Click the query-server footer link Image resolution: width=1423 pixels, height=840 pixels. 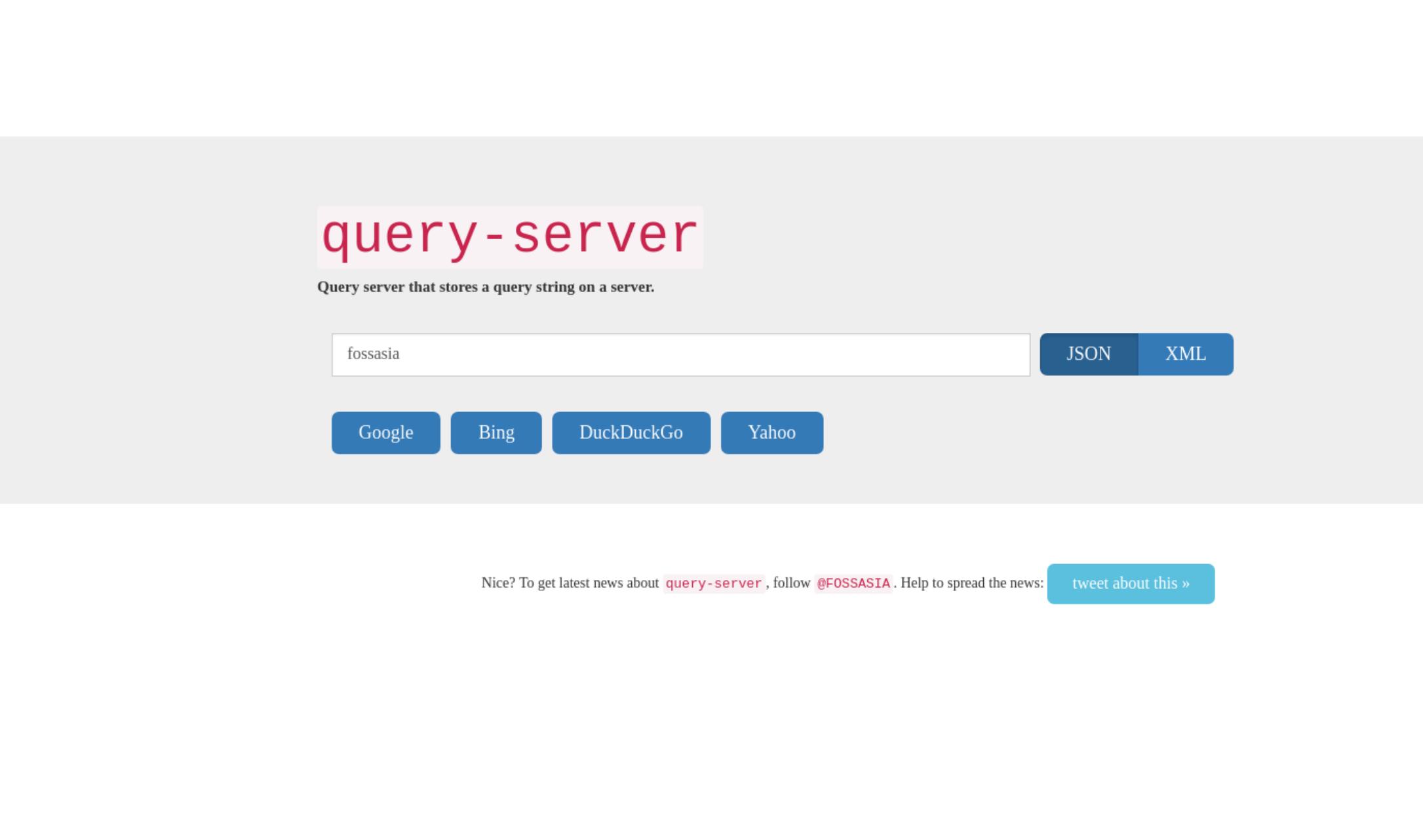click(713, 583)
